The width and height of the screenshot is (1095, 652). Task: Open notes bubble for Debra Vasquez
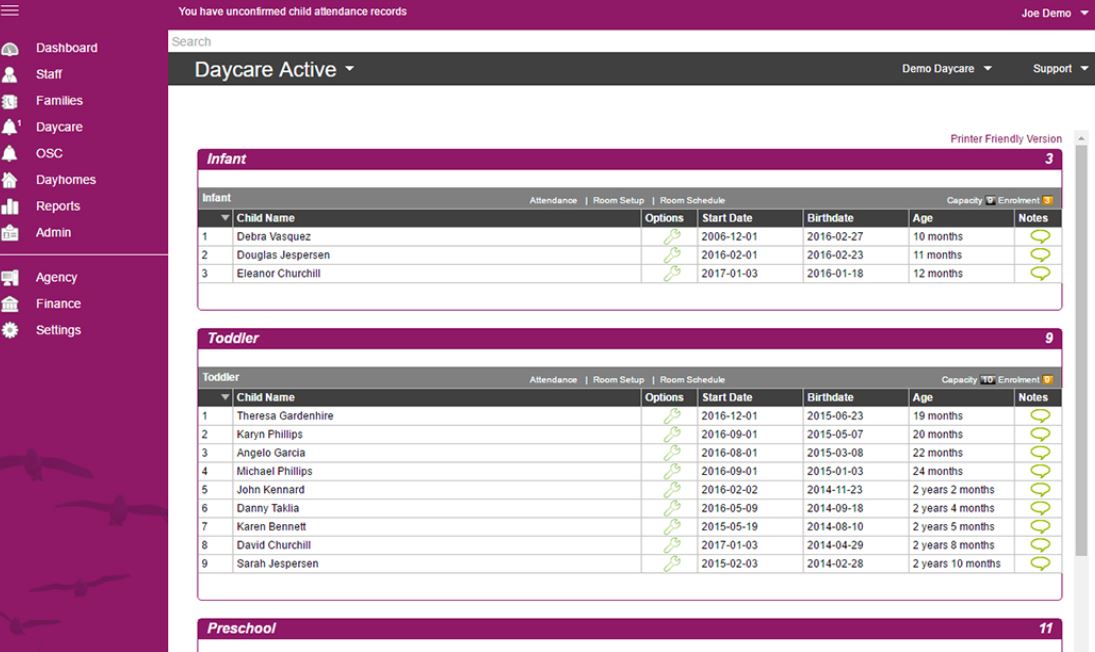point(1040,237)
